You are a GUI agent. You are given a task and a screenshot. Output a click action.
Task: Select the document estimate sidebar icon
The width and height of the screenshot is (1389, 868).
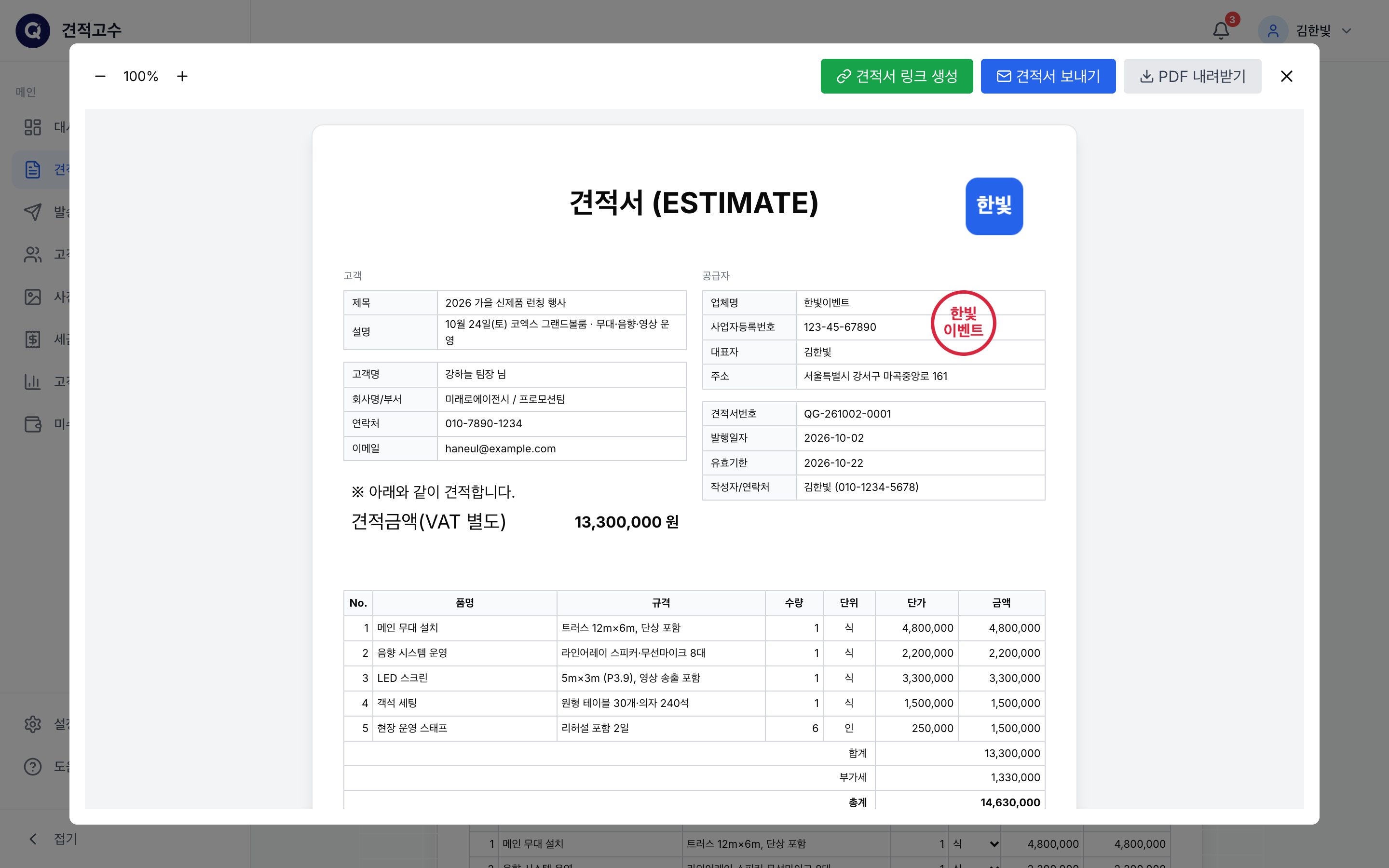point(33,169)
